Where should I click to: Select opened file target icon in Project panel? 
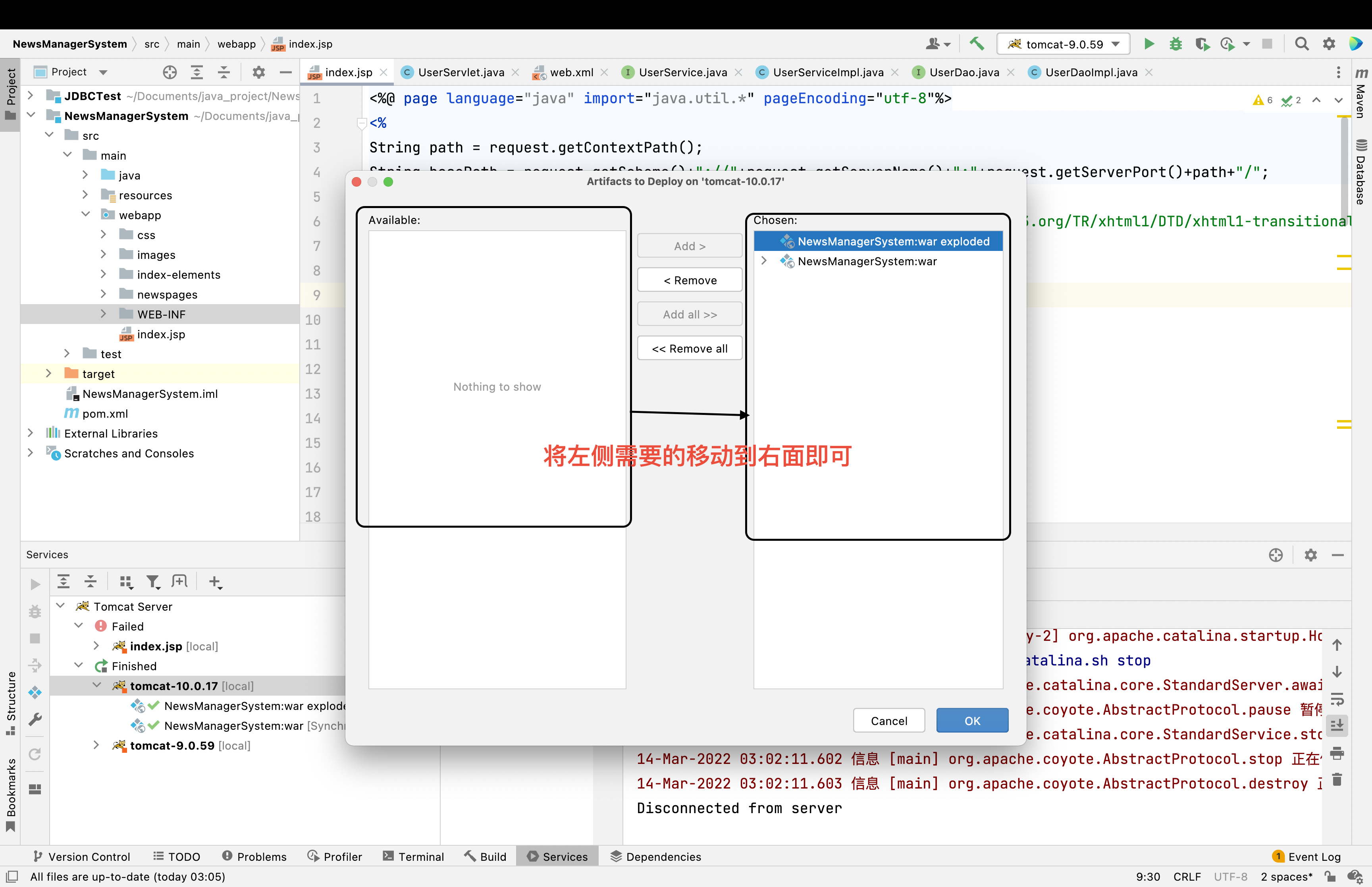point(169,72)
